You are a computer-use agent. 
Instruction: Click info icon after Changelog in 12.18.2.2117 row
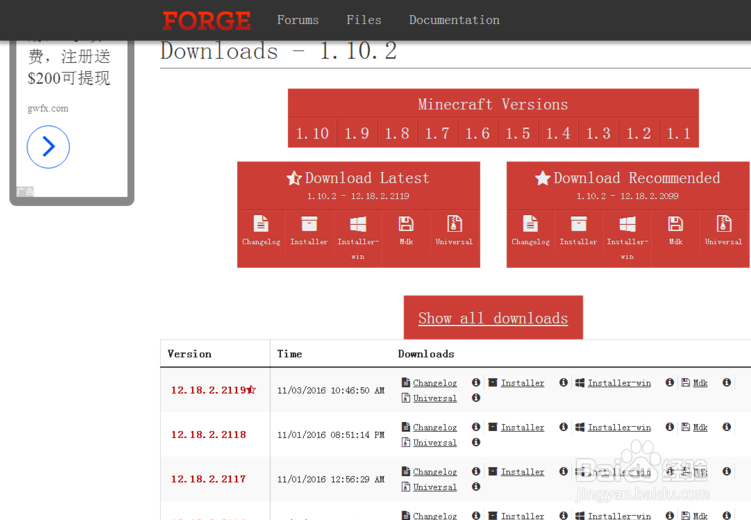476,471
